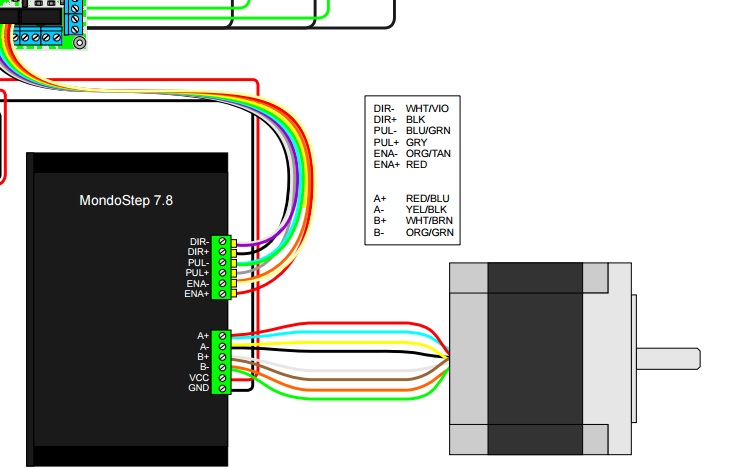Click the blue terminal block at top-left
This screenshot has width=732, height=469.
click(x=40, y=37)
